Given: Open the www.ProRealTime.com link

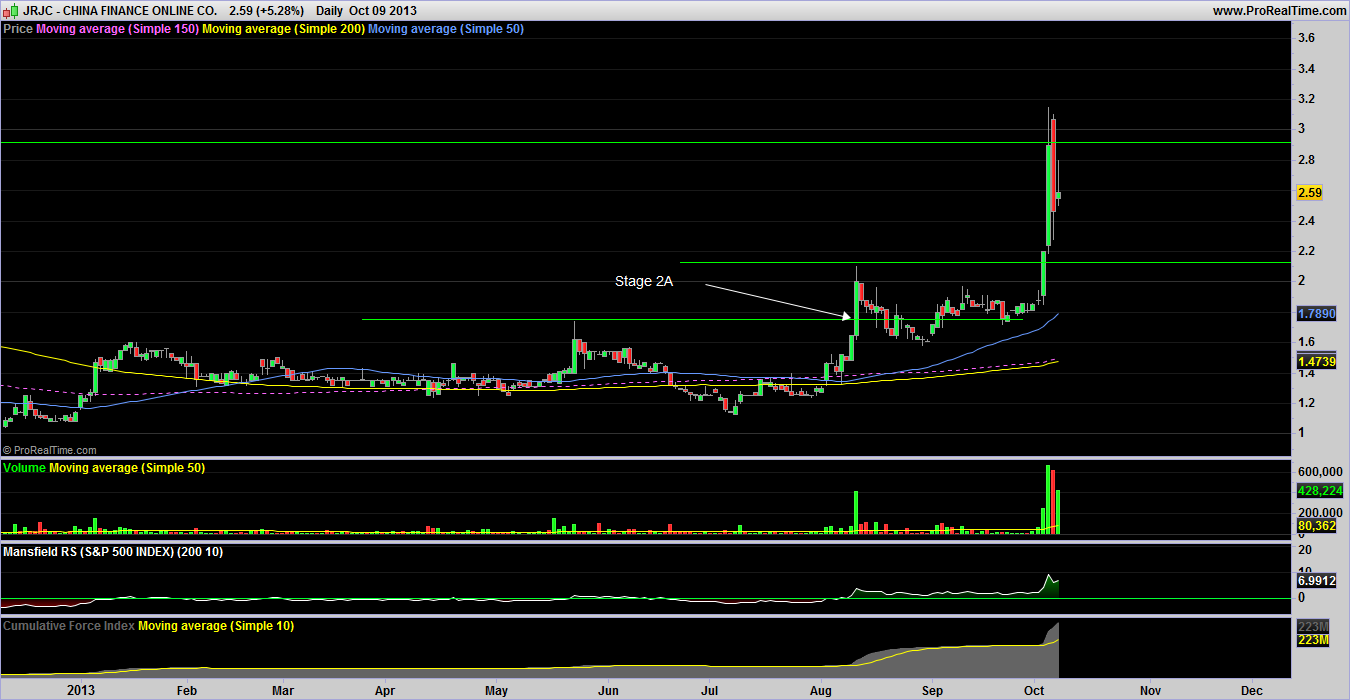Looking at the screenshot, I should point(1279,10).
